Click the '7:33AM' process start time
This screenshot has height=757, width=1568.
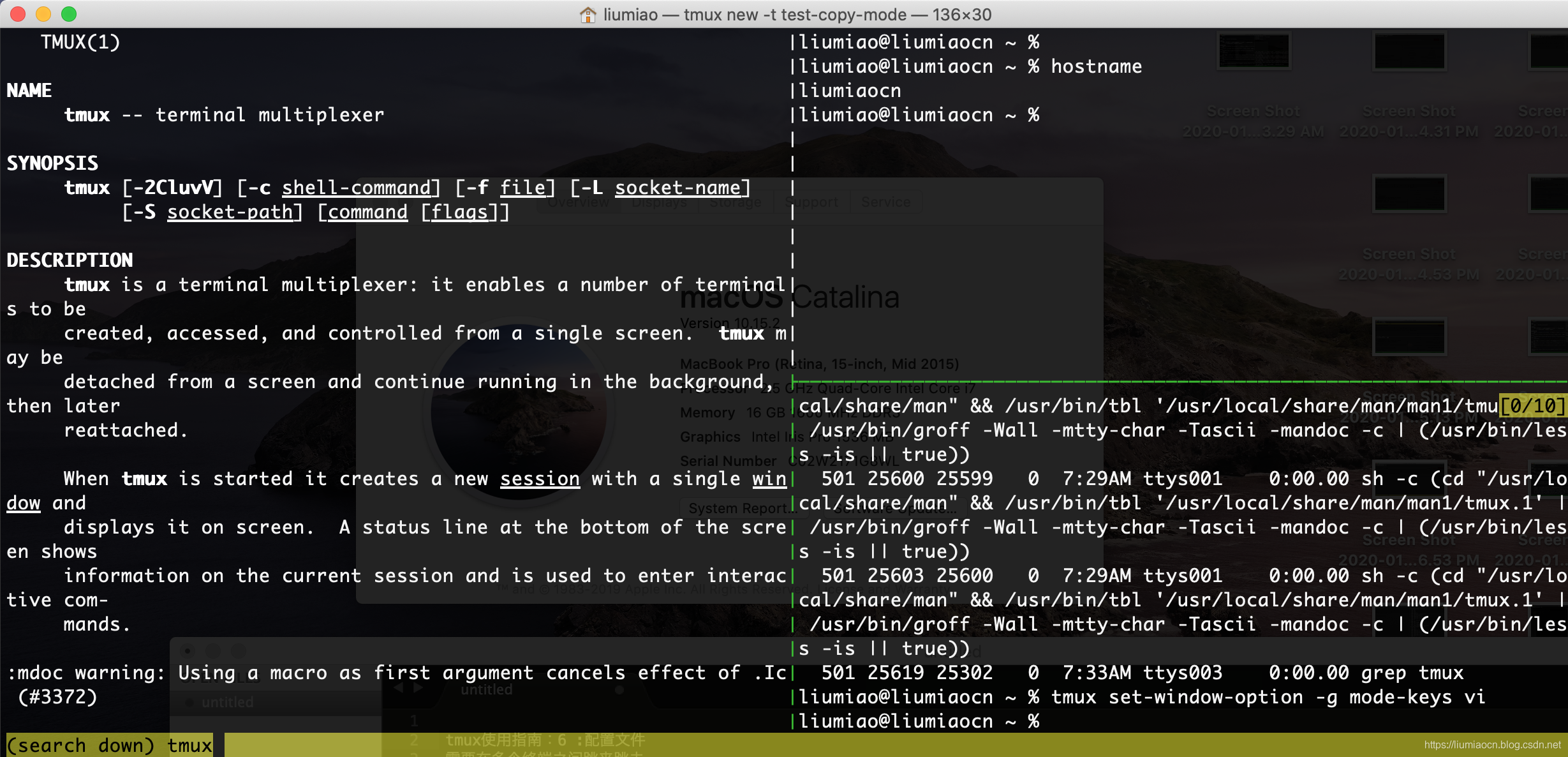pos(1097,673)
